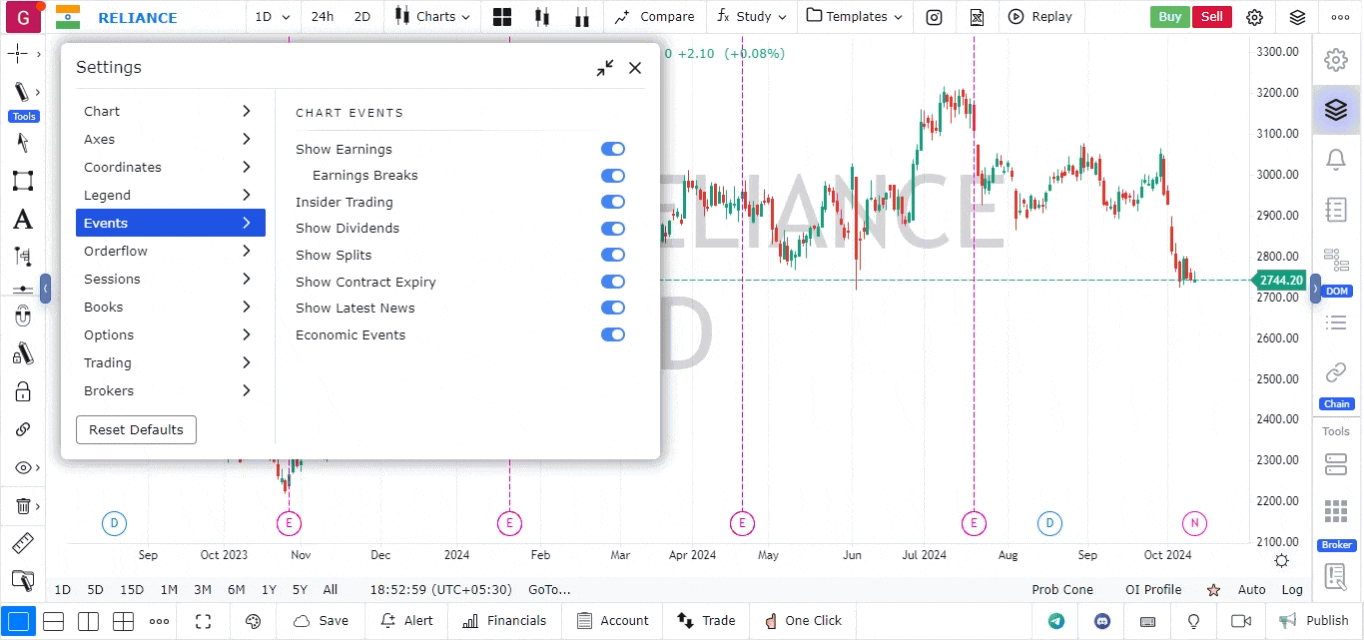Image resolution: width=1364 pixels, height=640 pixels.
Task: Open the Templates dropdown
Action: 854,17
